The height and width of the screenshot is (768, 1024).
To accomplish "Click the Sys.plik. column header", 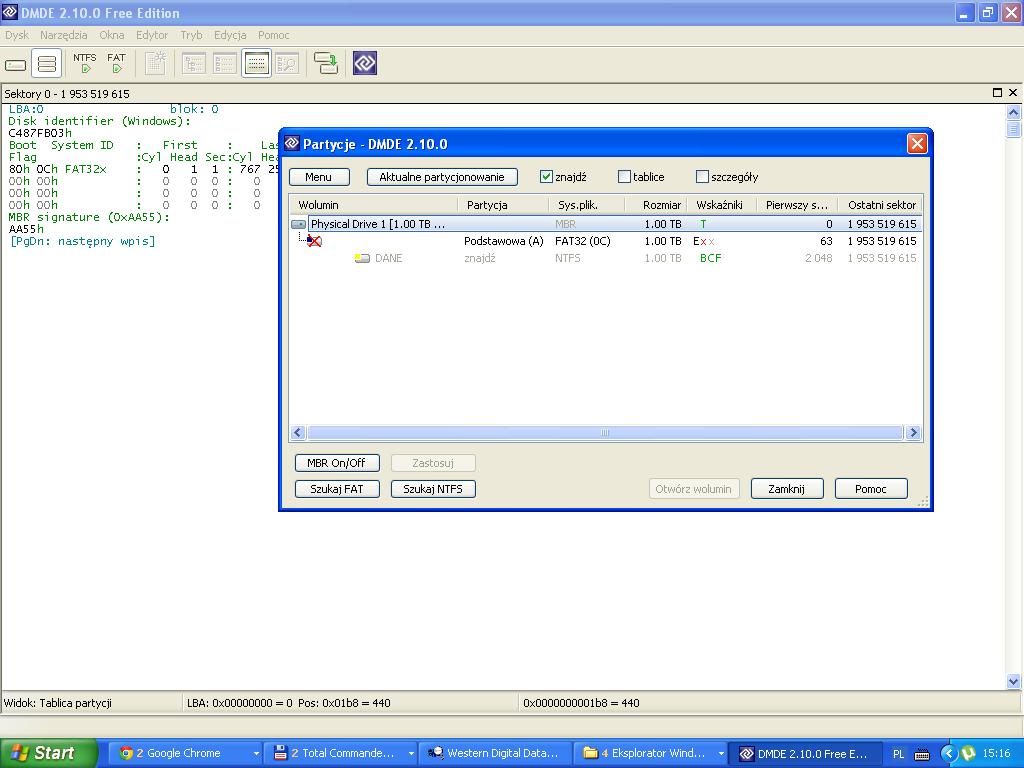I will [x=586, y=205].
